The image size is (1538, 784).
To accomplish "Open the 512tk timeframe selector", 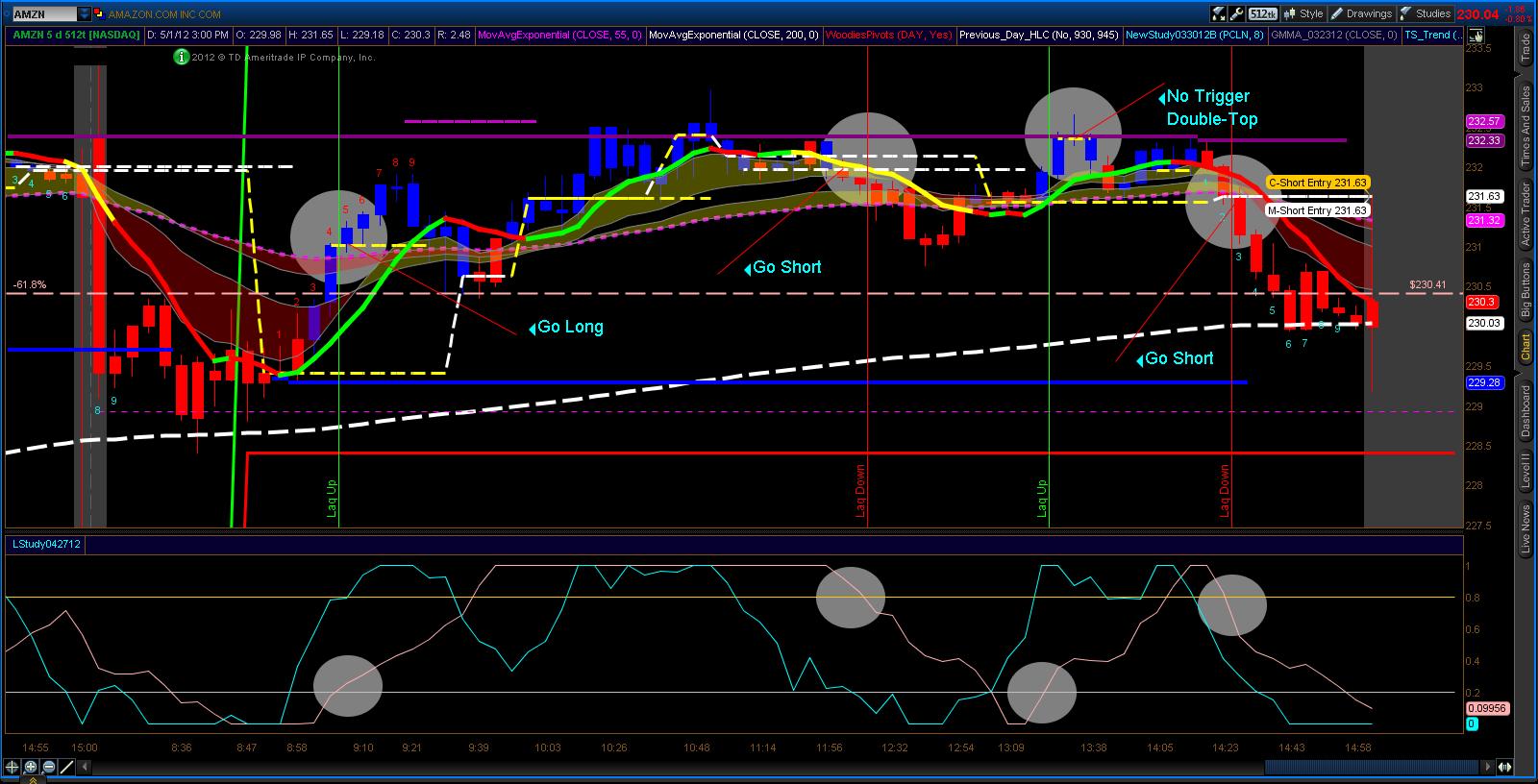I will point(1262,13).
